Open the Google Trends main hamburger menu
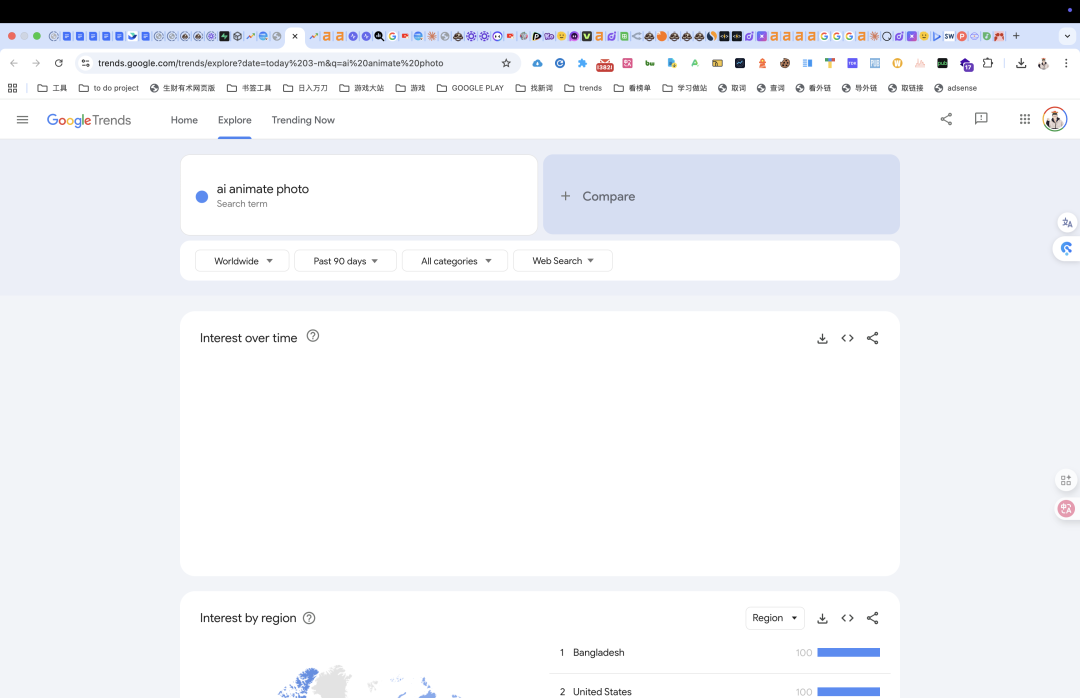1080x698 pixels. pyautogui.click(x=22, y=120)
